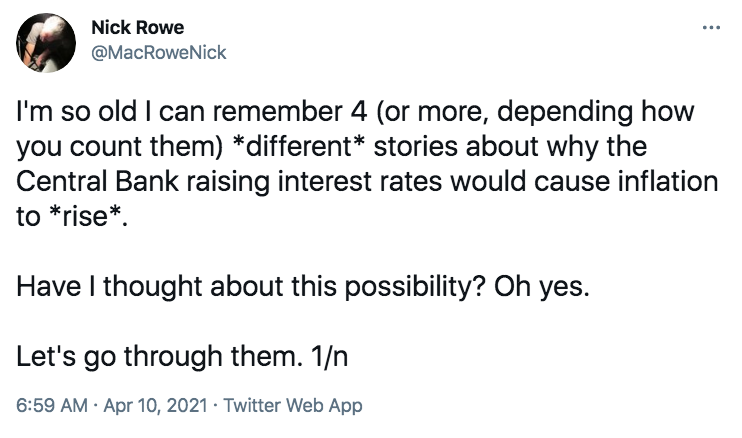742x438 pixels.
Task: Click the number 4 in the tweet
Action: [x=359, y=112]
